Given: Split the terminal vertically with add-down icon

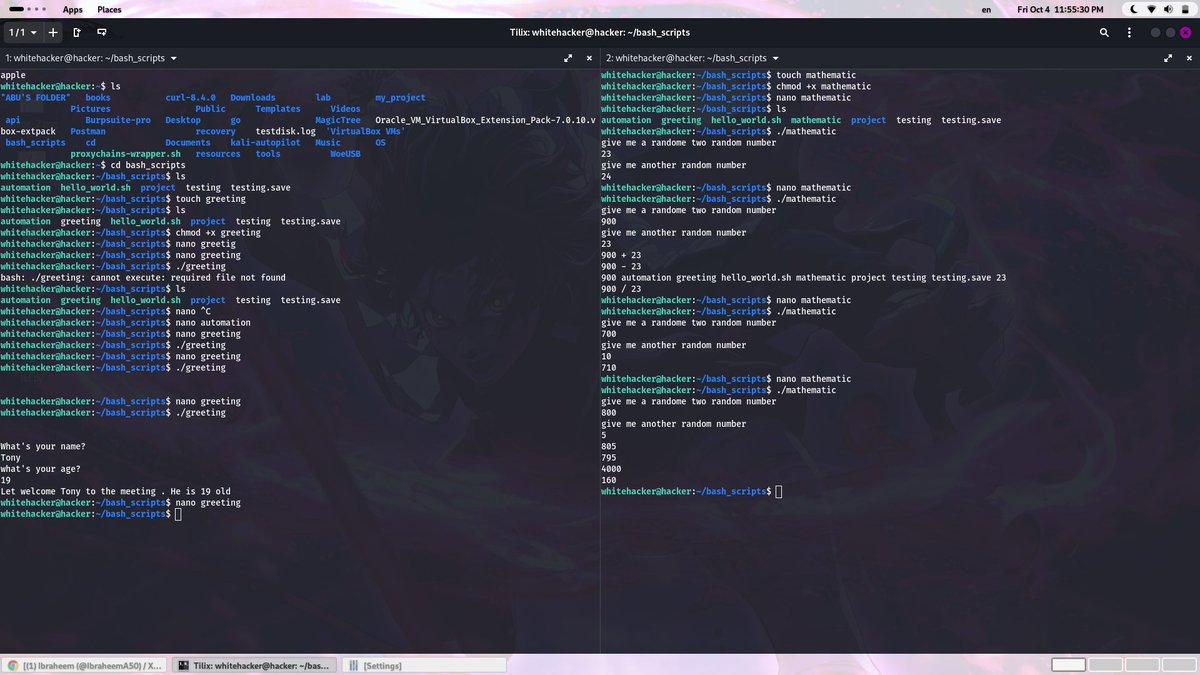Looking at the screenshot, I should click(101, 32).
